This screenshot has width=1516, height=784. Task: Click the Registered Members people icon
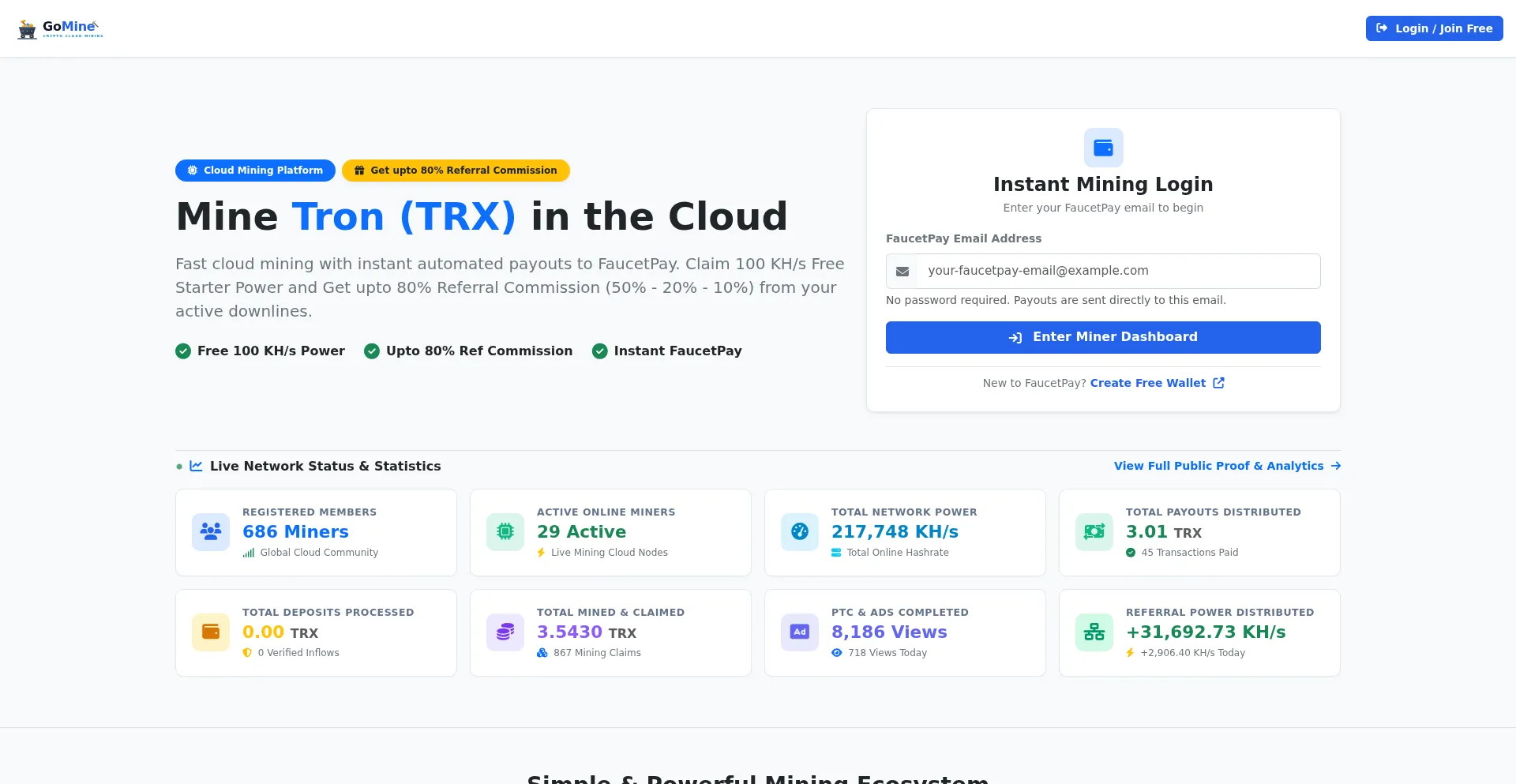pos(211,531)
